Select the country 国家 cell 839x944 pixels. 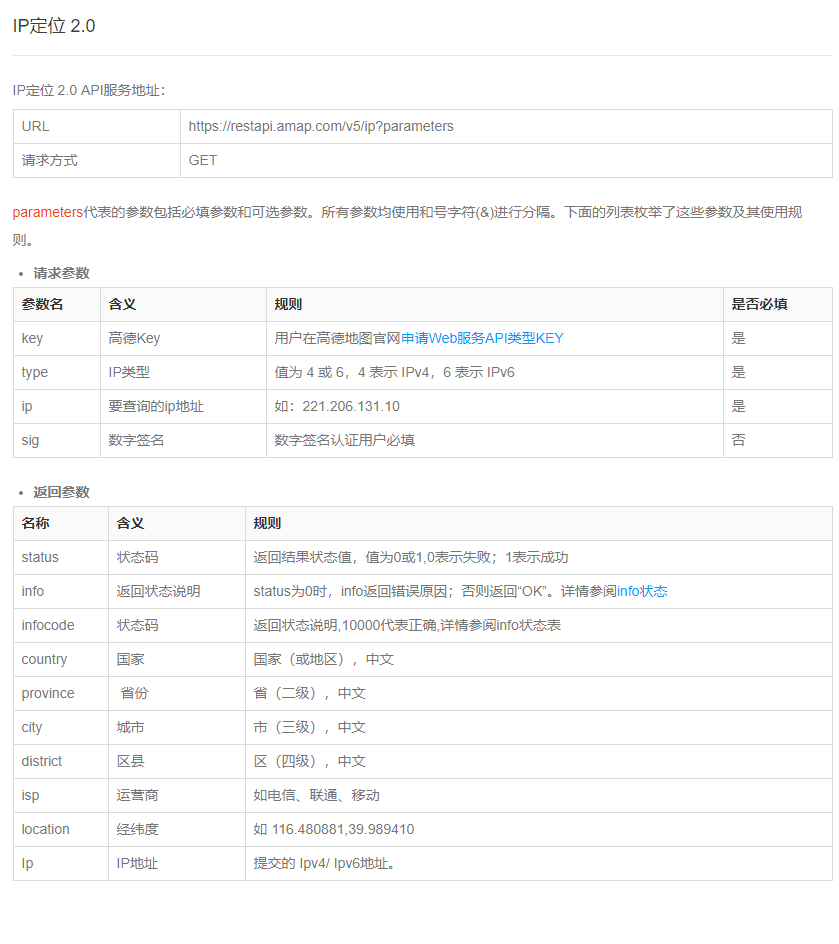[x=134, y=659]
